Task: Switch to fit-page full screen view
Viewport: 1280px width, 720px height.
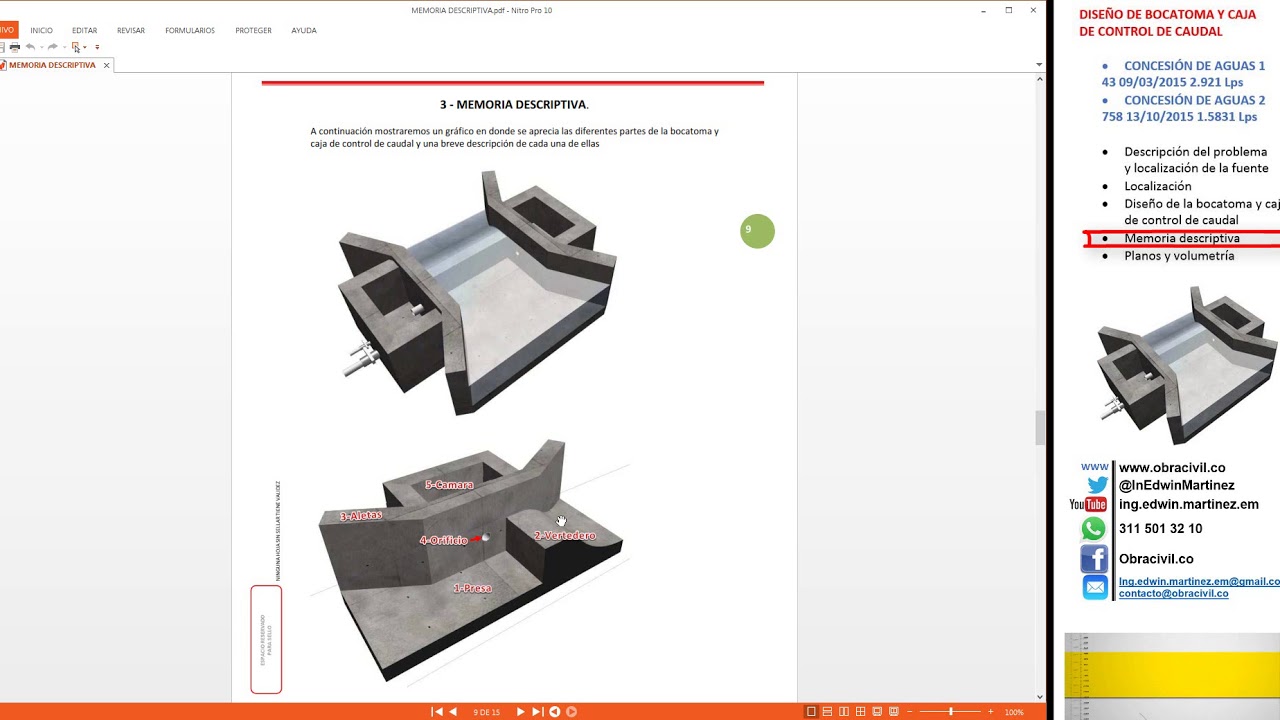Action: (x=877, y=711)
